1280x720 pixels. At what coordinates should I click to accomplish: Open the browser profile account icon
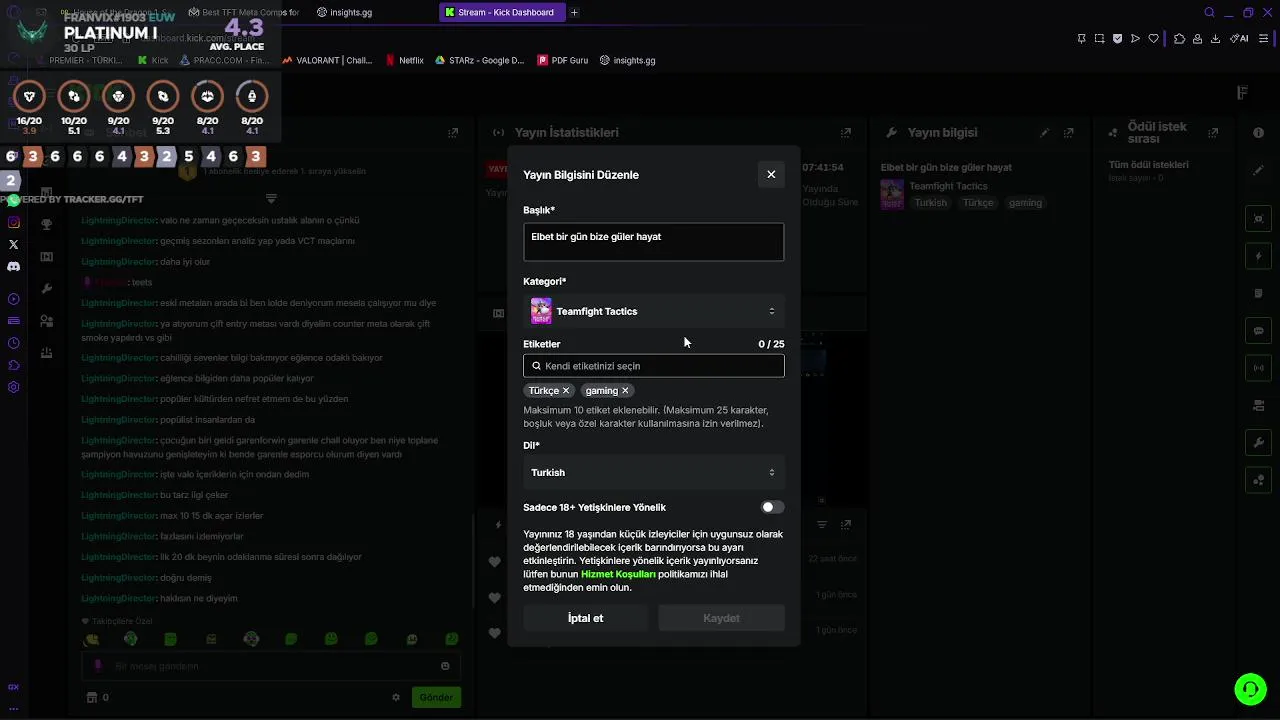click(1197, 39)
